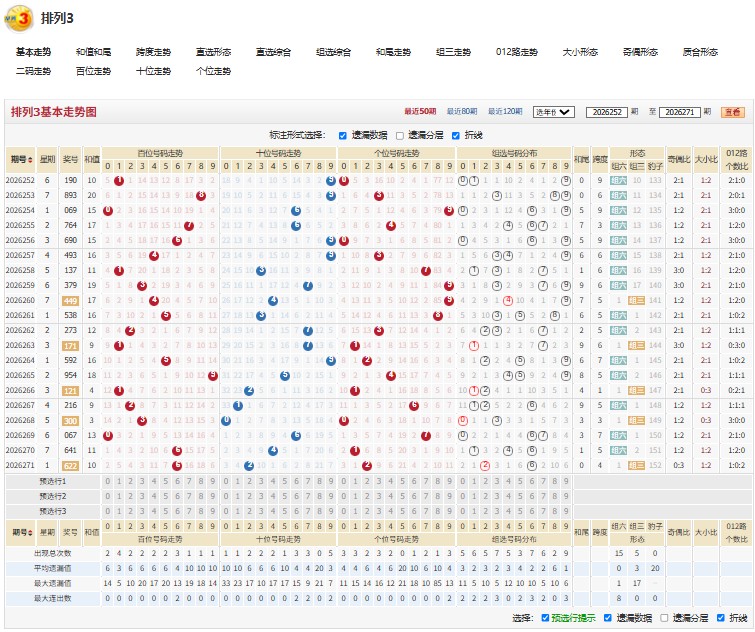Go to 奇偶形态 chart
The width and height of the screenshot is (755, 632).
640,52
